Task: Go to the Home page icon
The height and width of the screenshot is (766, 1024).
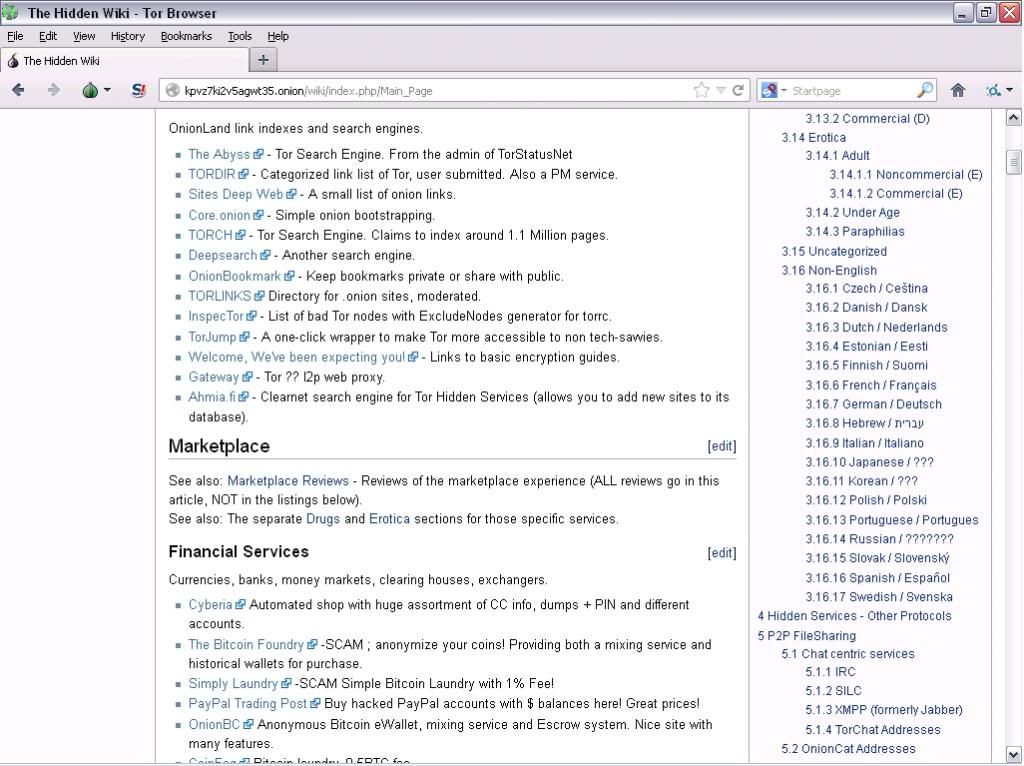Action: click(957, 90)
